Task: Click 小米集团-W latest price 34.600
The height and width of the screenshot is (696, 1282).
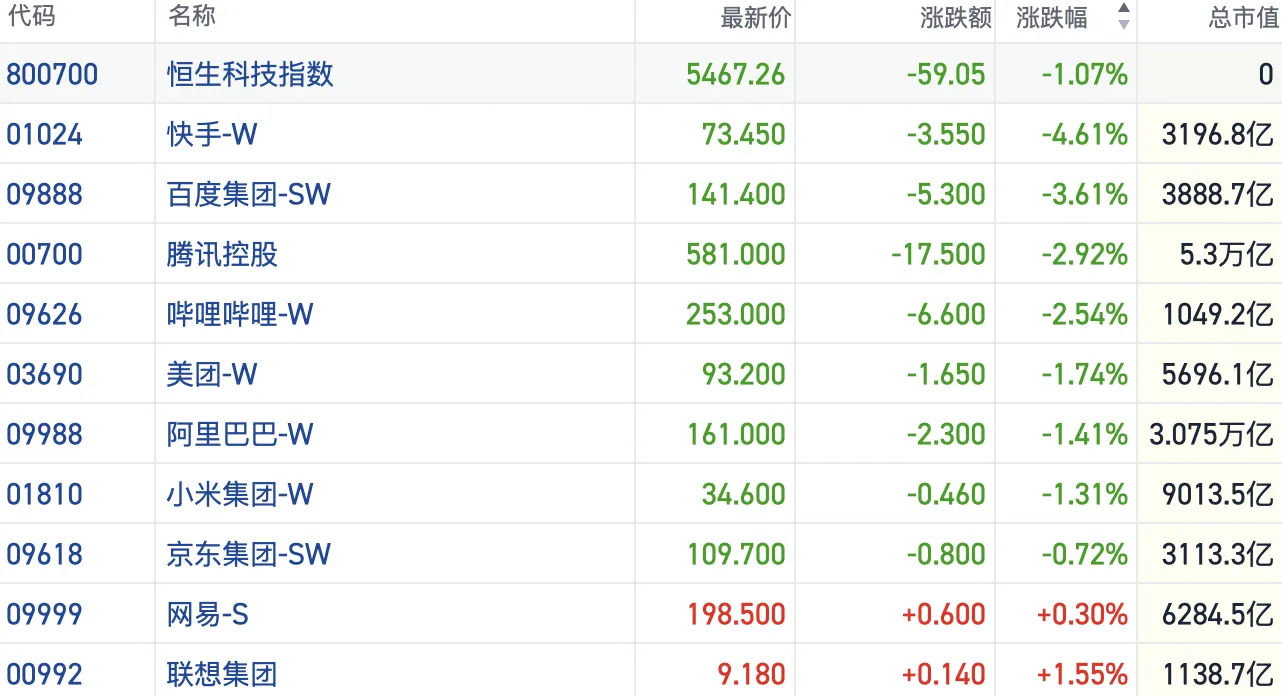Action: tap(743, 494)
